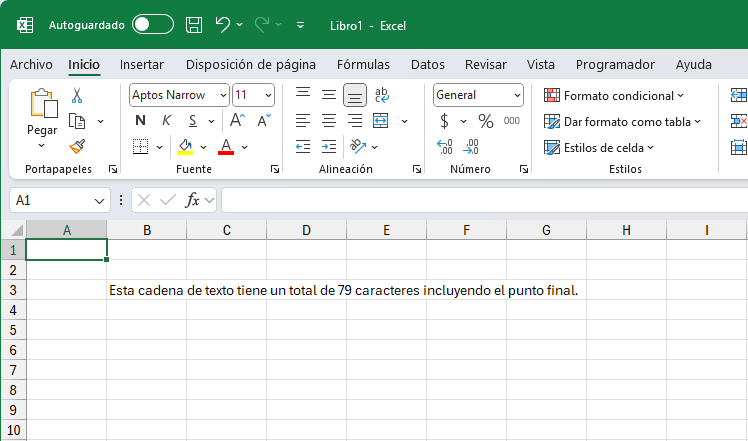Open the font color palette arrow
The height and width of the screenshot is (441, 748).
(x=245, y=147)
